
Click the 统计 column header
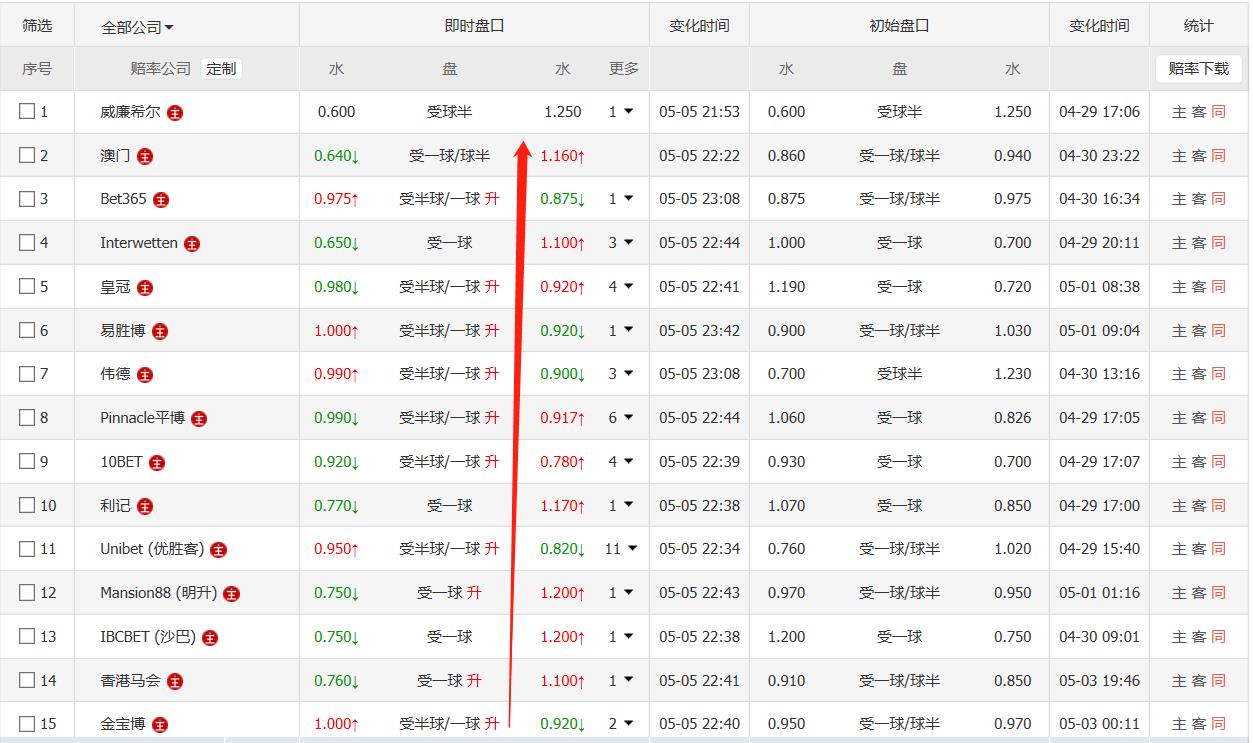click(x=1198, y=26)
